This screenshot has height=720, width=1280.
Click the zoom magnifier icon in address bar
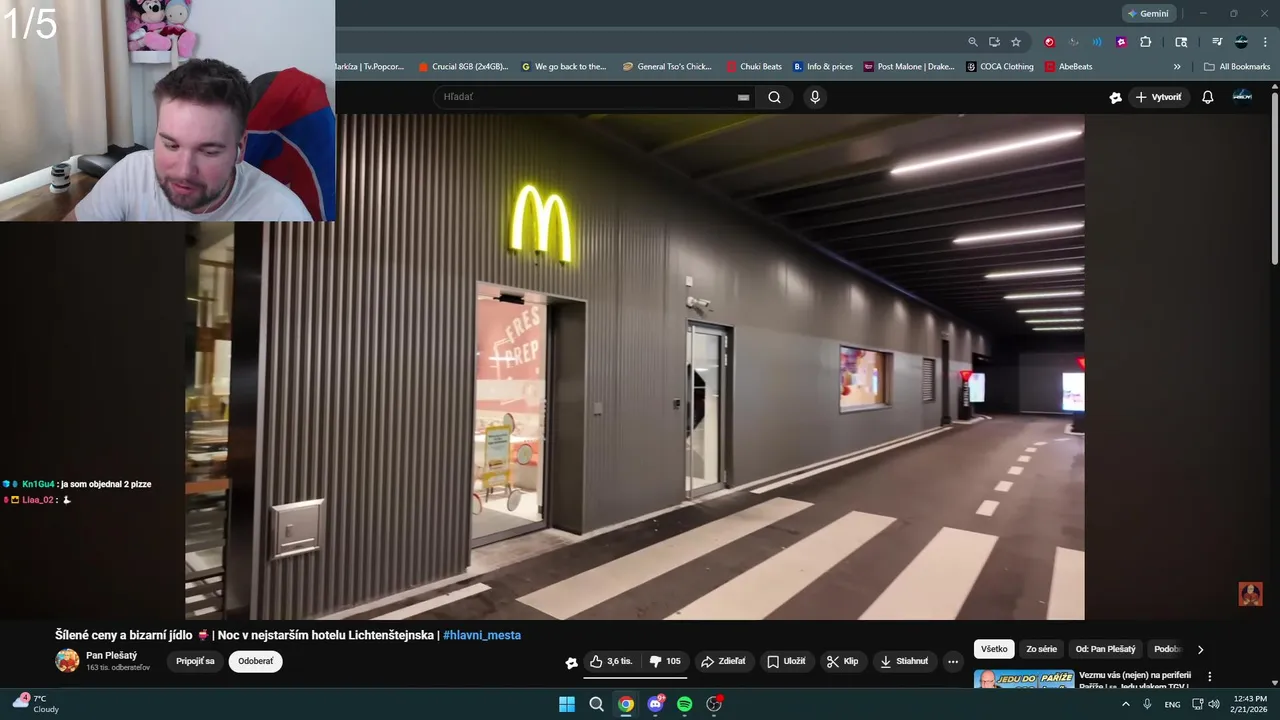[973, 42]
